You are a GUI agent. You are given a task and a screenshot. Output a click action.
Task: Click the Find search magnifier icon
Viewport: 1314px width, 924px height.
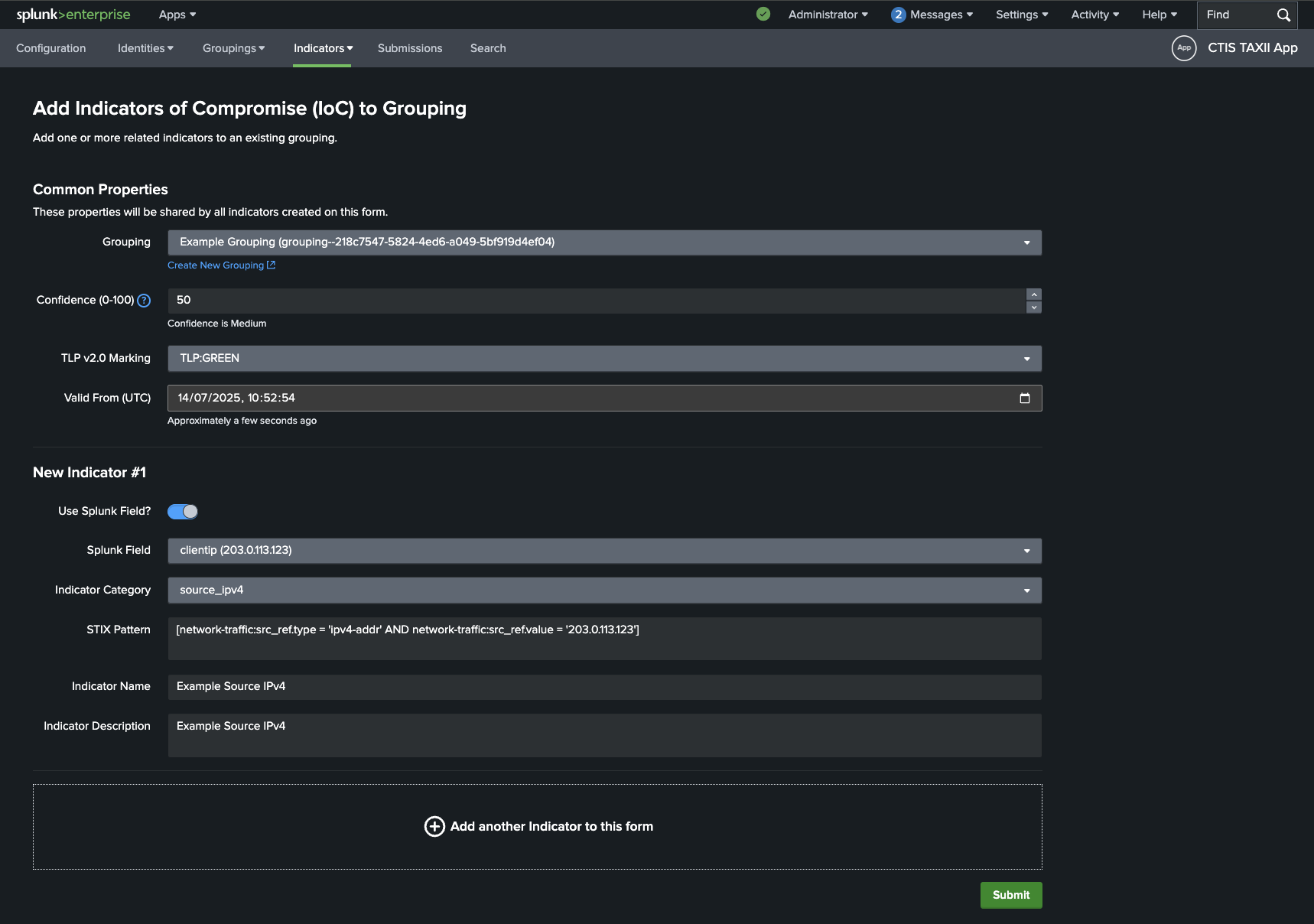[x=1283, y=15]
